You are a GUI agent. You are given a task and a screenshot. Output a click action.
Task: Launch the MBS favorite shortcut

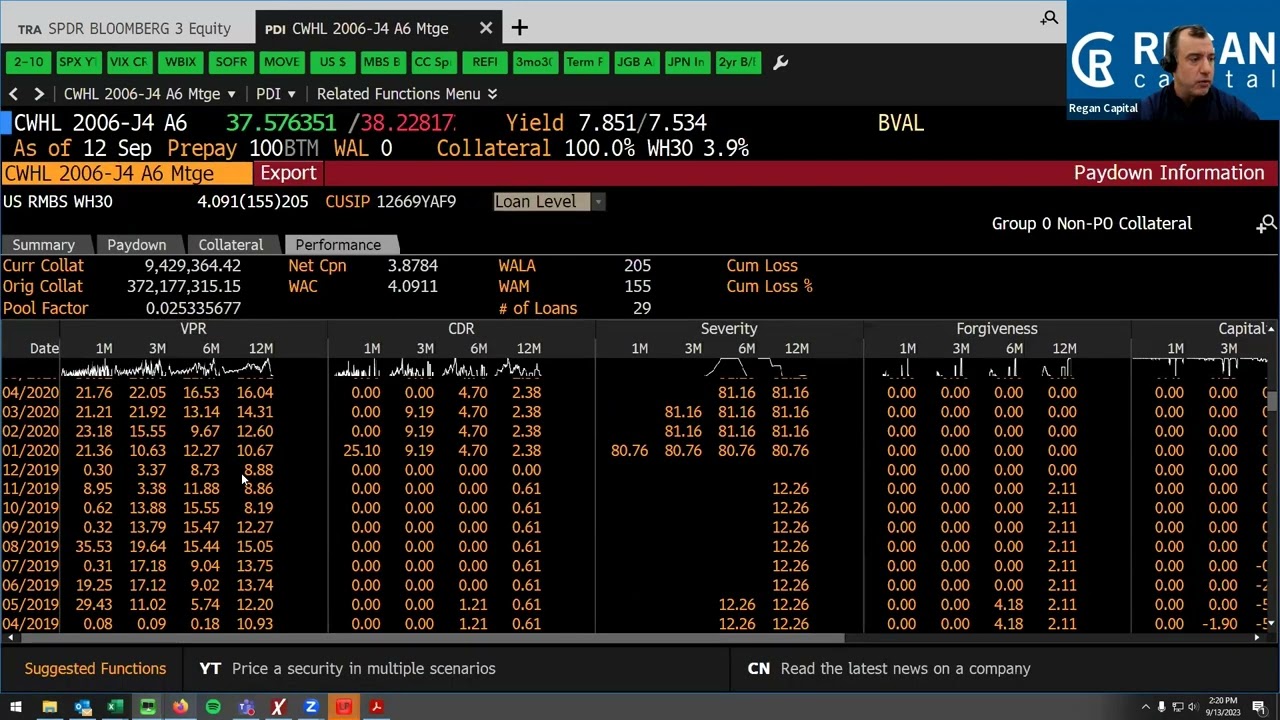pyautogui.click(x=382, y=62)
